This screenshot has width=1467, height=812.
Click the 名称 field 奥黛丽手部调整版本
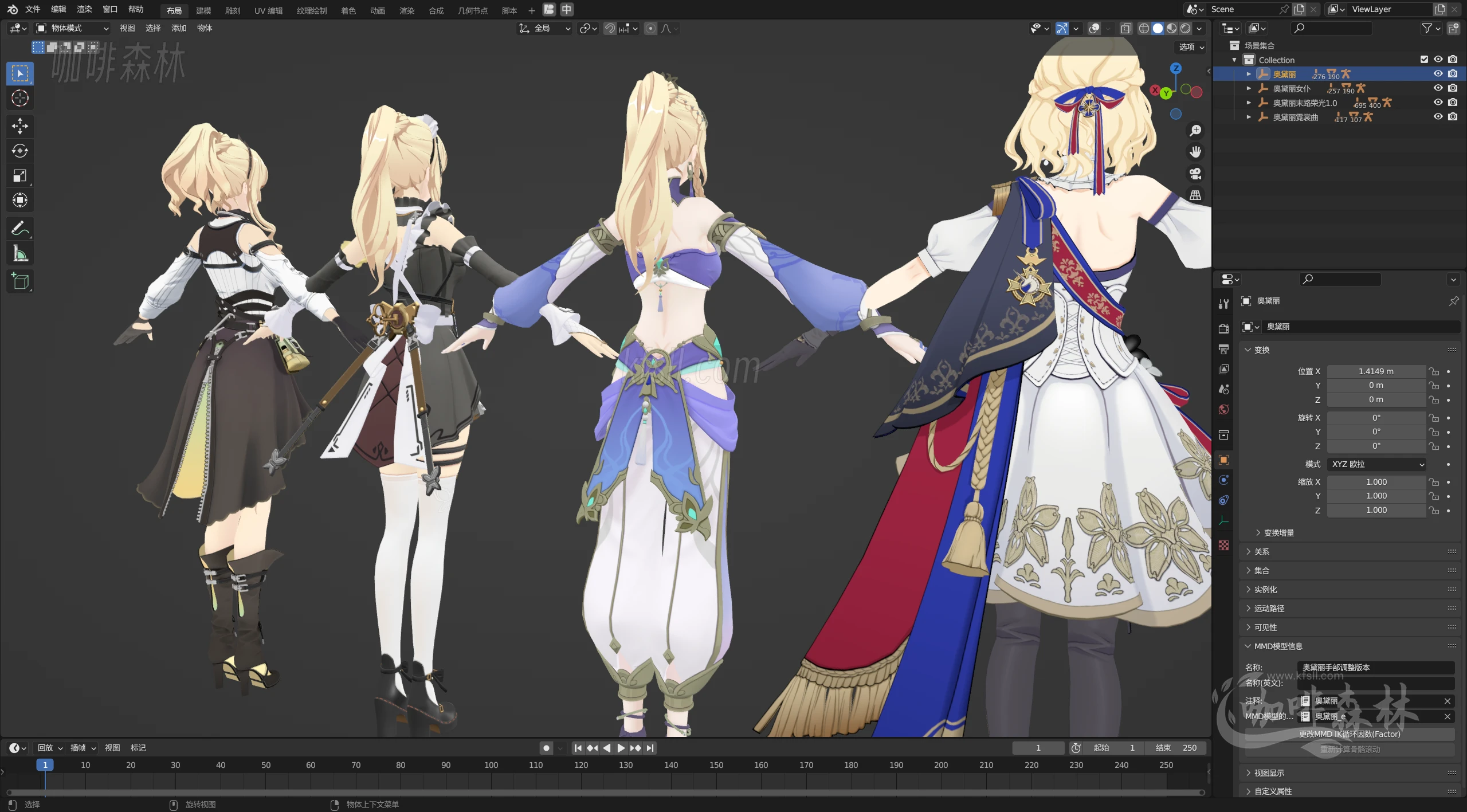coord(1376,668)
